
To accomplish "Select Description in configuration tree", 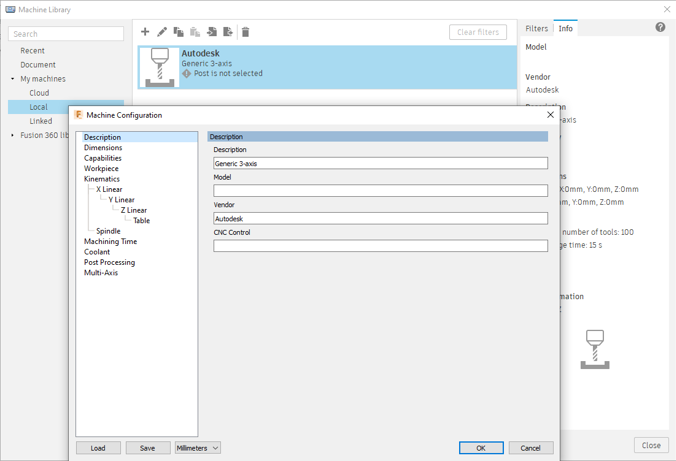I will (x=102, y=137).
